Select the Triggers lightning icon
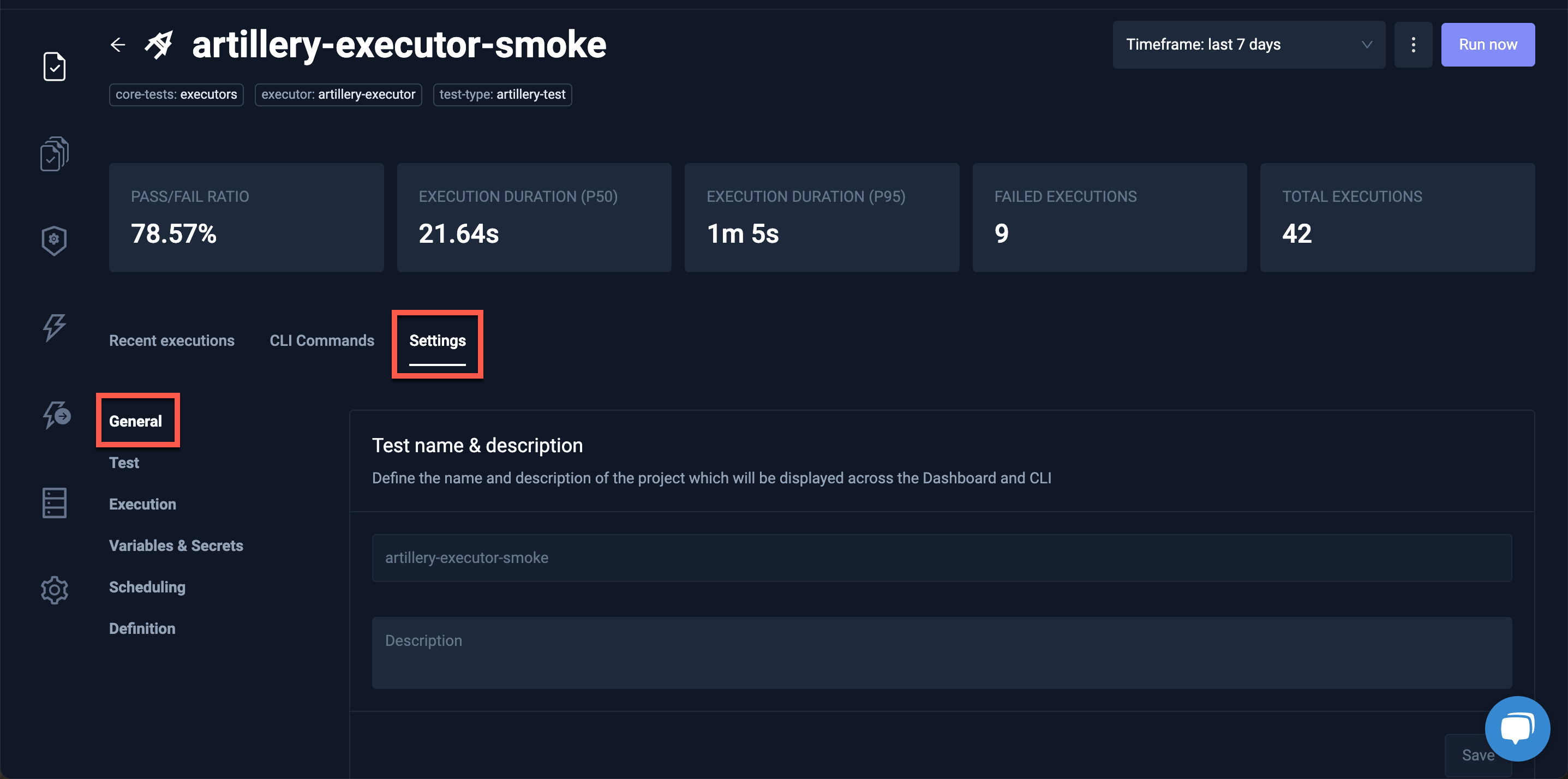 coord(53,328)
